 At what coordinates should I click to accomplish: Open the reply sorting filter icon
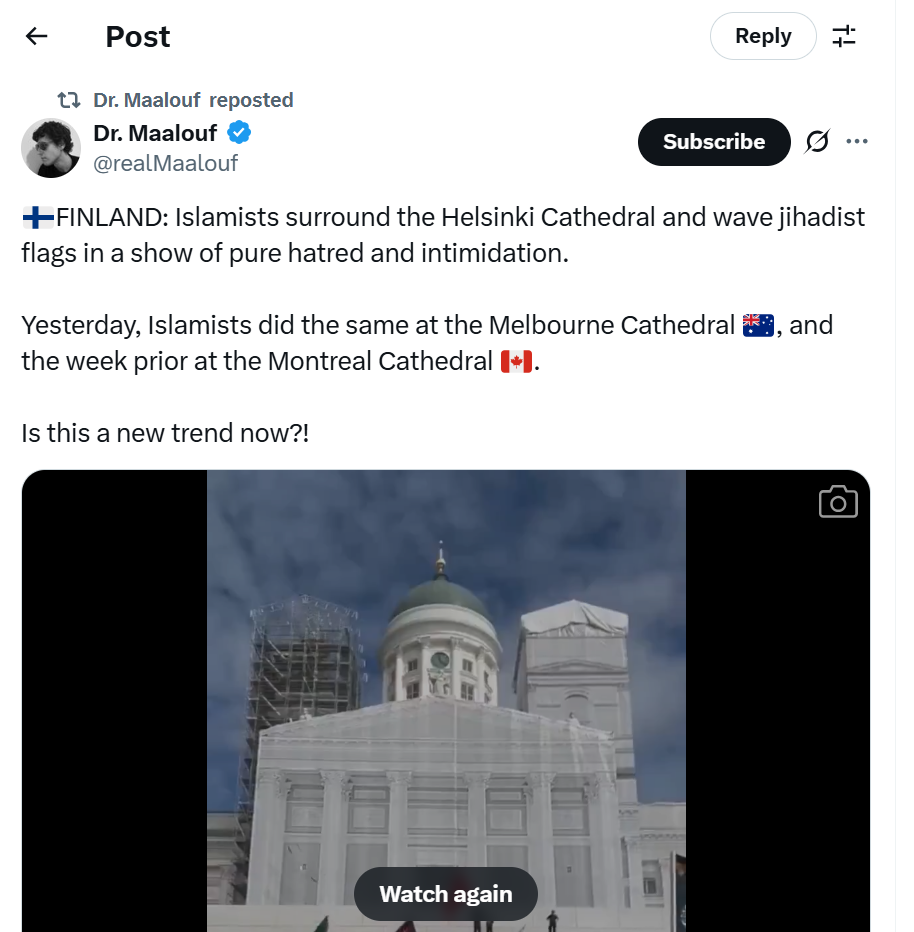(844, 37)
